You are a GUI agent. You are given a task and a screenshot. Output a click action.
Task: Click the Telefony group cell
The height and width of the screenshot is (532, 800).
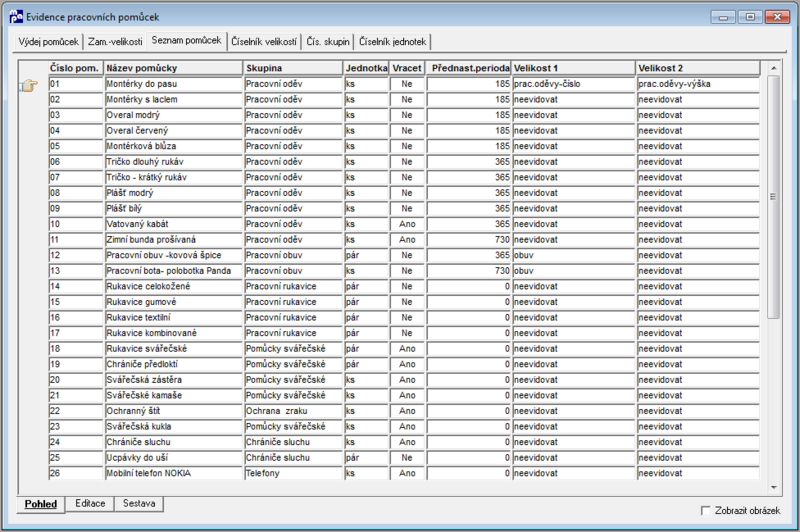coord(293,473)
